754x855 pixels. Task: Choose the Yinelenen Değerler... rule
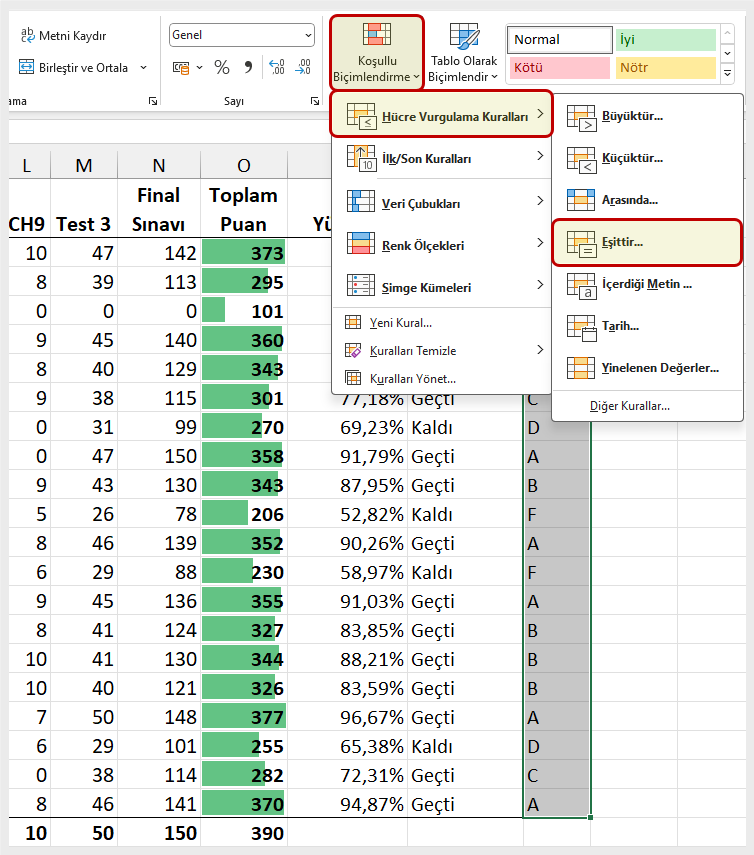click(x=647, y=368)
